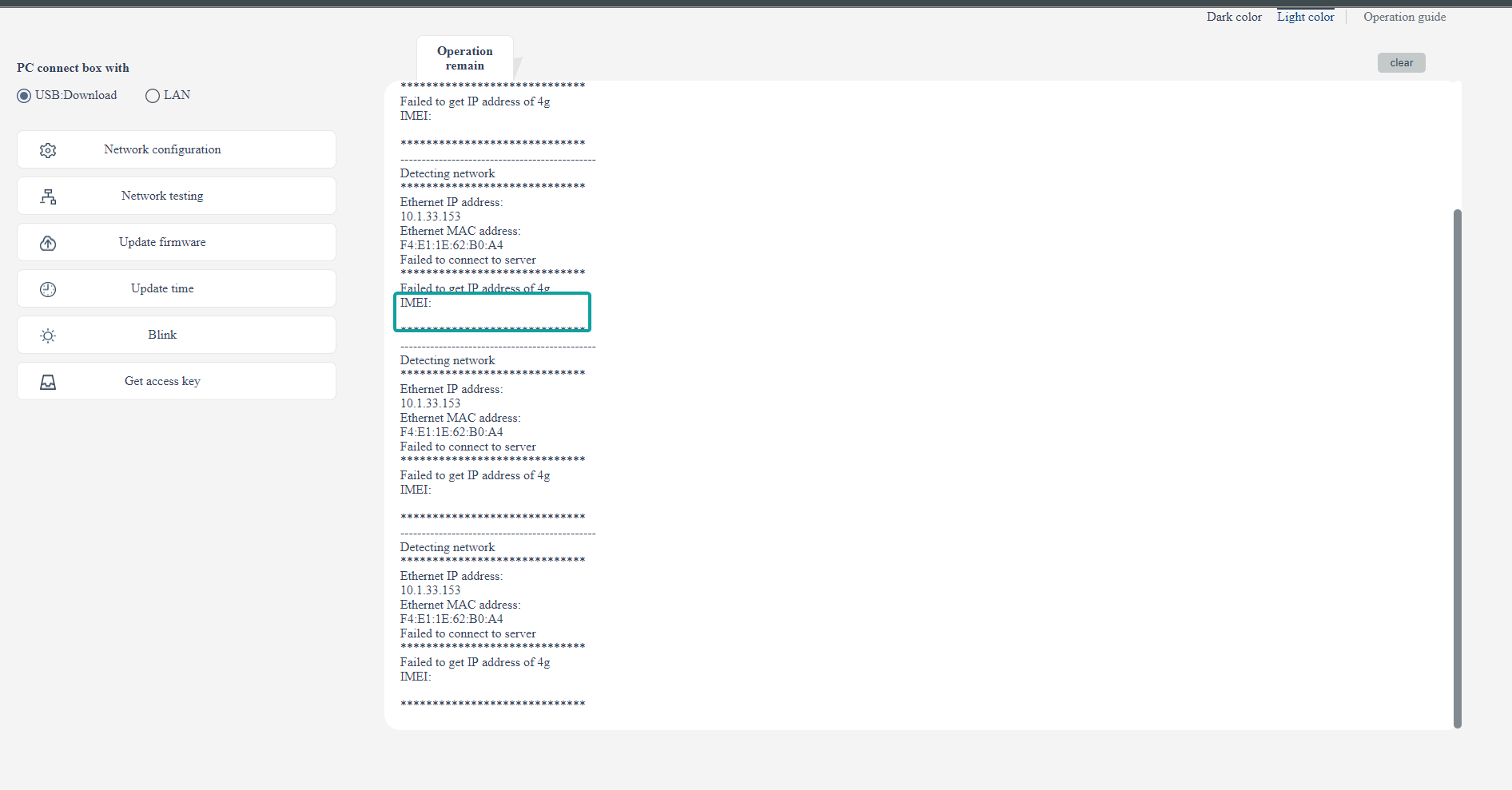Viewport: 1512px width, 790px height.
Task: Click the clock icon for Update time
Action: (x=48, y=289)
